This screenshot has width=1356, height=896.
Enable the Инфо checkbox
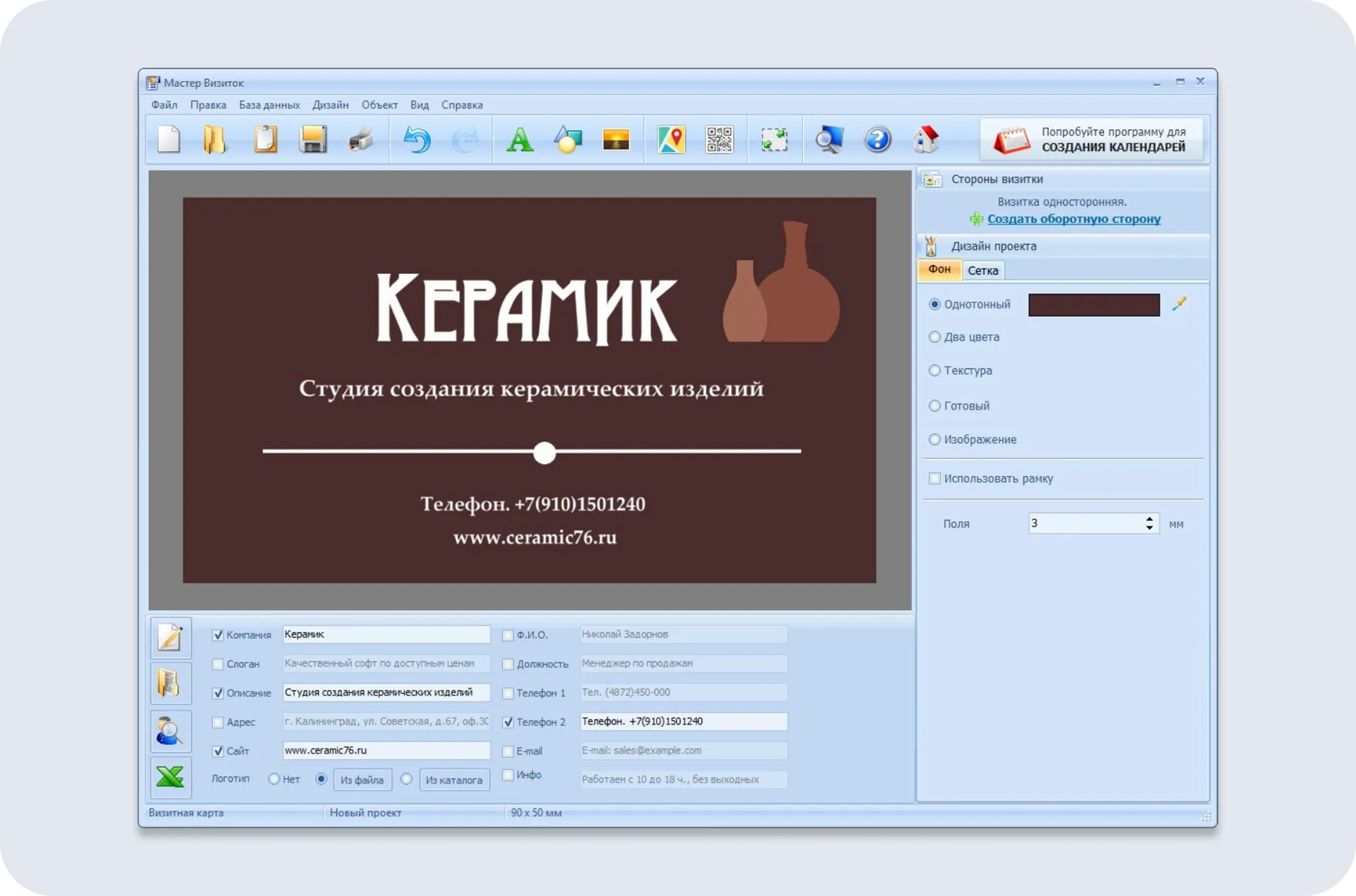point(507,775)
